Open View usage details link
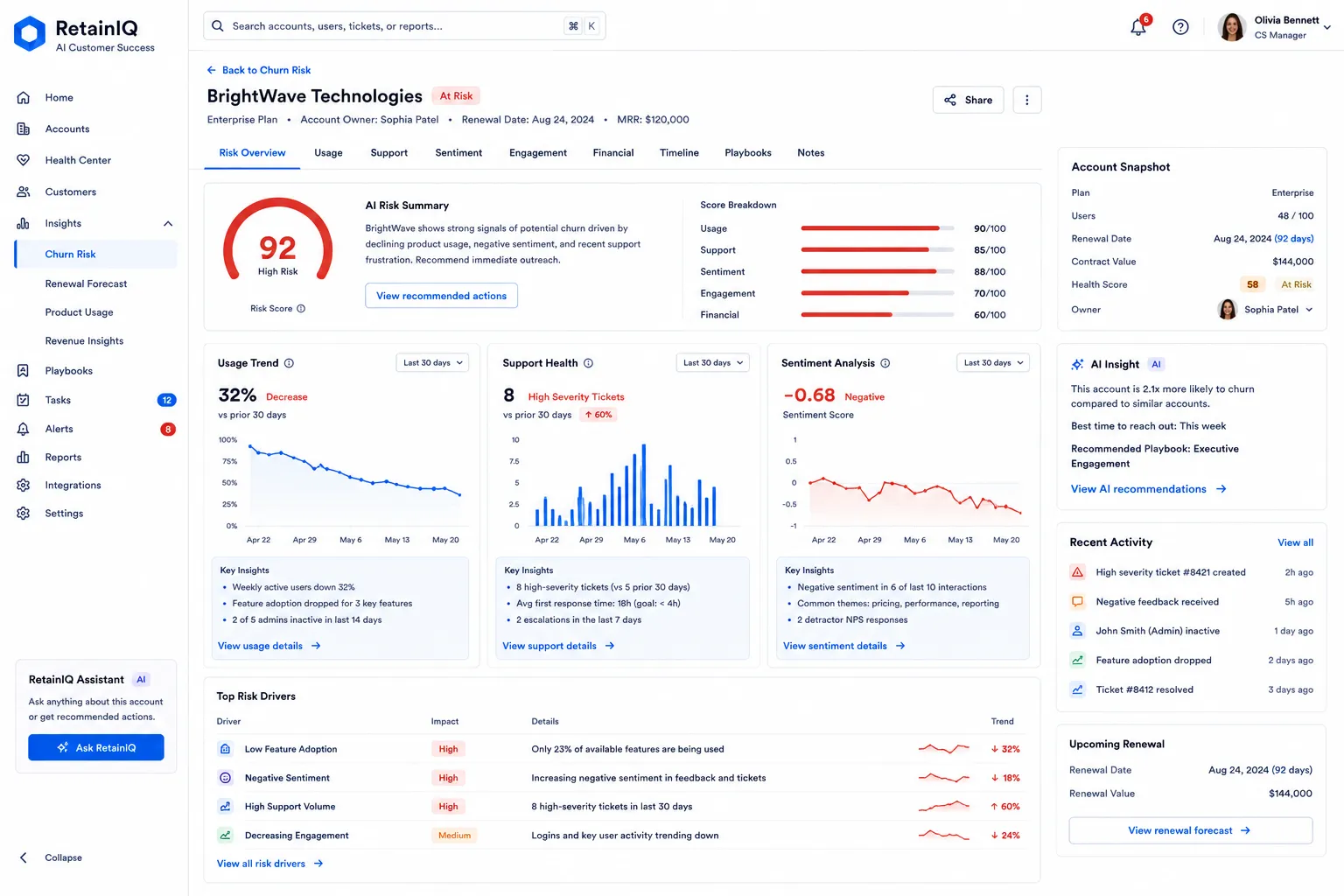 coord(269,646)
